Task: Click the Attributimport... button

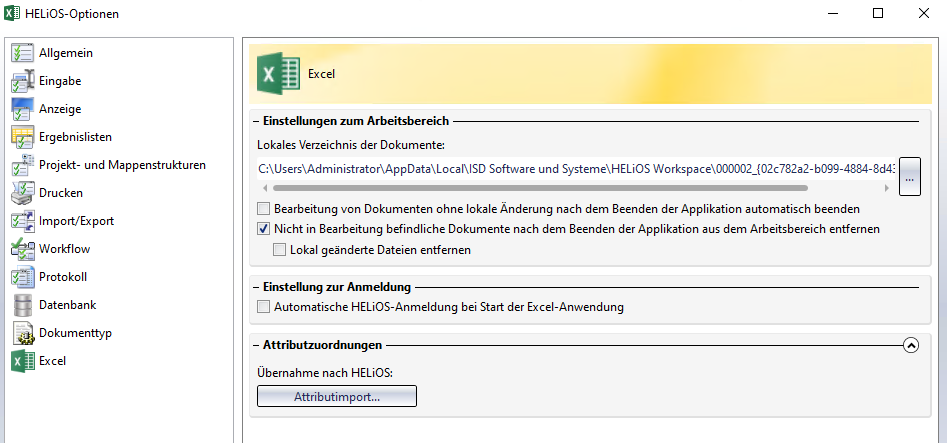Action: [x=336, y=397]
